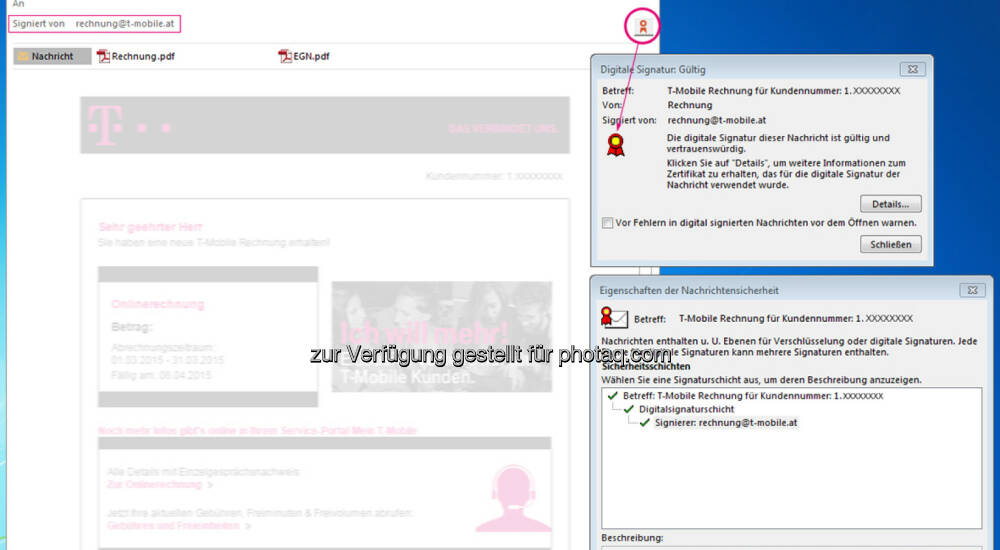Select the Nachricht message tab
The height and width of the screenshot is (550, 1000).
coord(52,57)
